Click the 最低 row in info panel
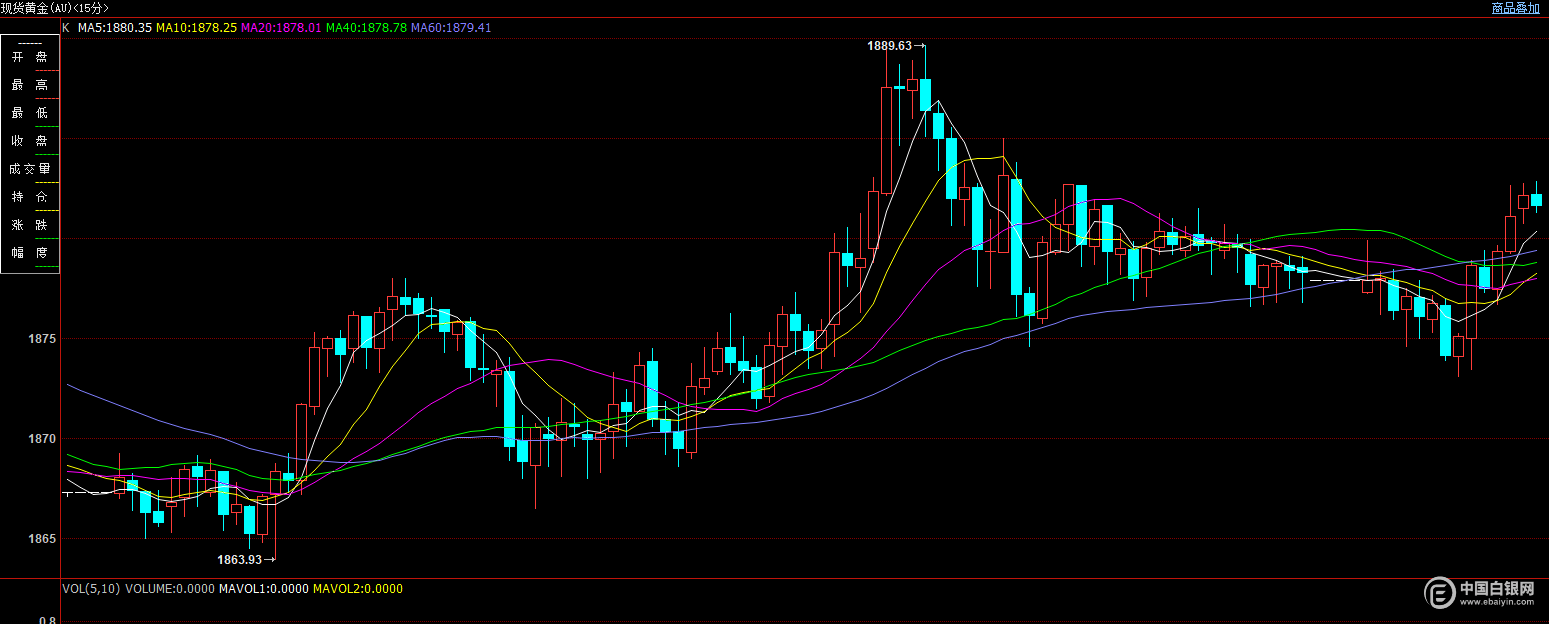1549x624 pixels. point(30,113)
